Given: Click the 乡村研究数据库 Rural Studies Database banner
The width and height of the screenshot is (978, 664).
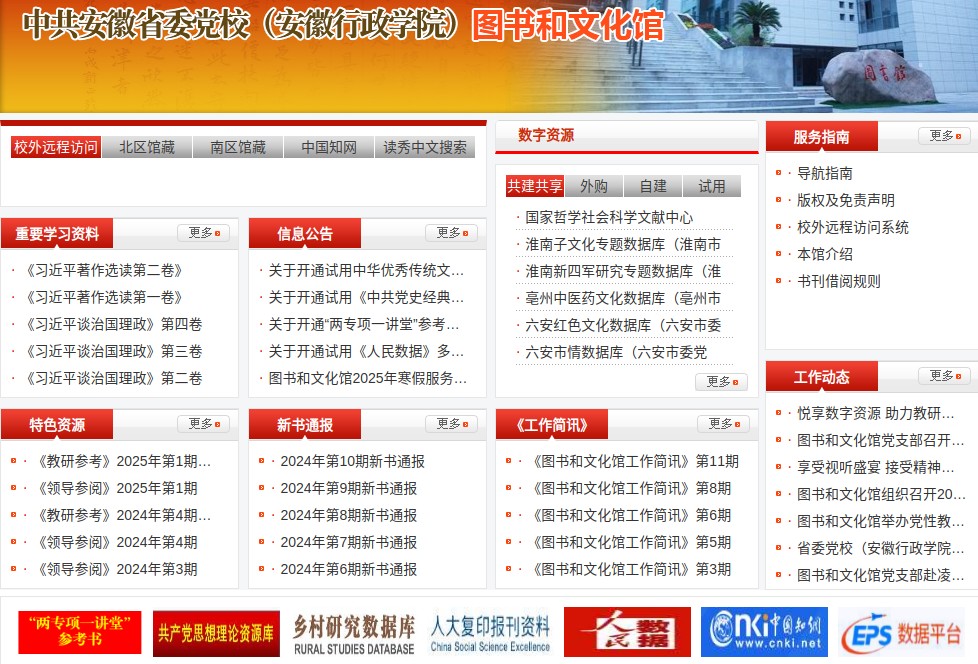Looking at the screenshot, I should 354,633.
